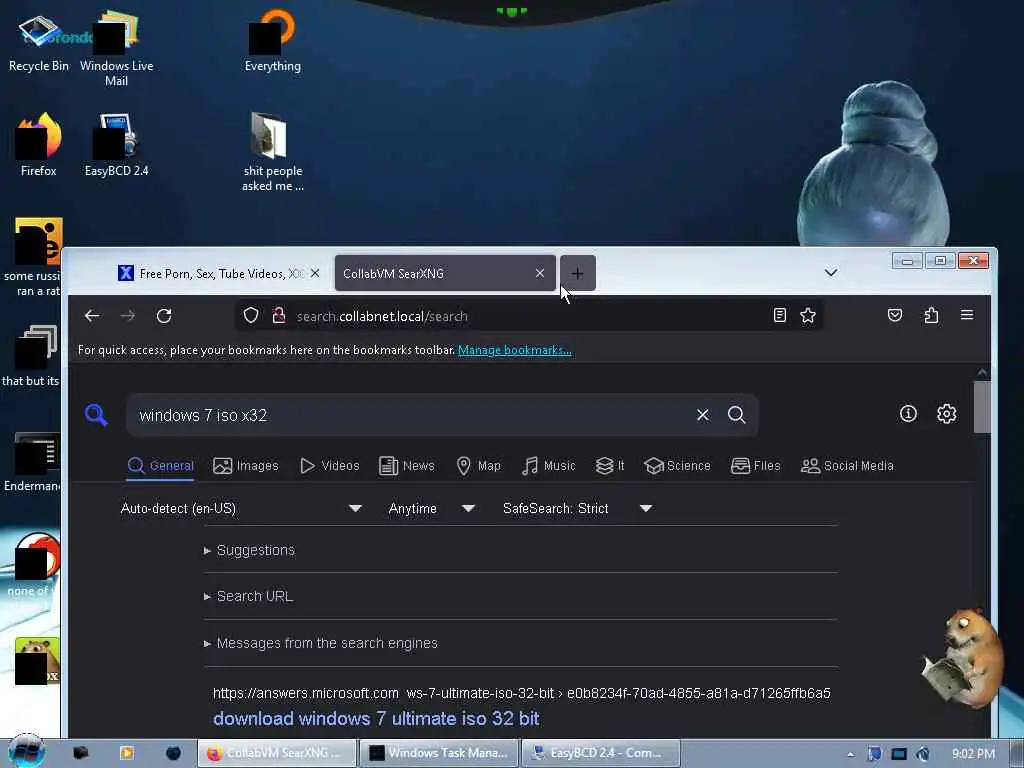Switch to the Science category
1024x768 pixels.
(x=677, y=466)
